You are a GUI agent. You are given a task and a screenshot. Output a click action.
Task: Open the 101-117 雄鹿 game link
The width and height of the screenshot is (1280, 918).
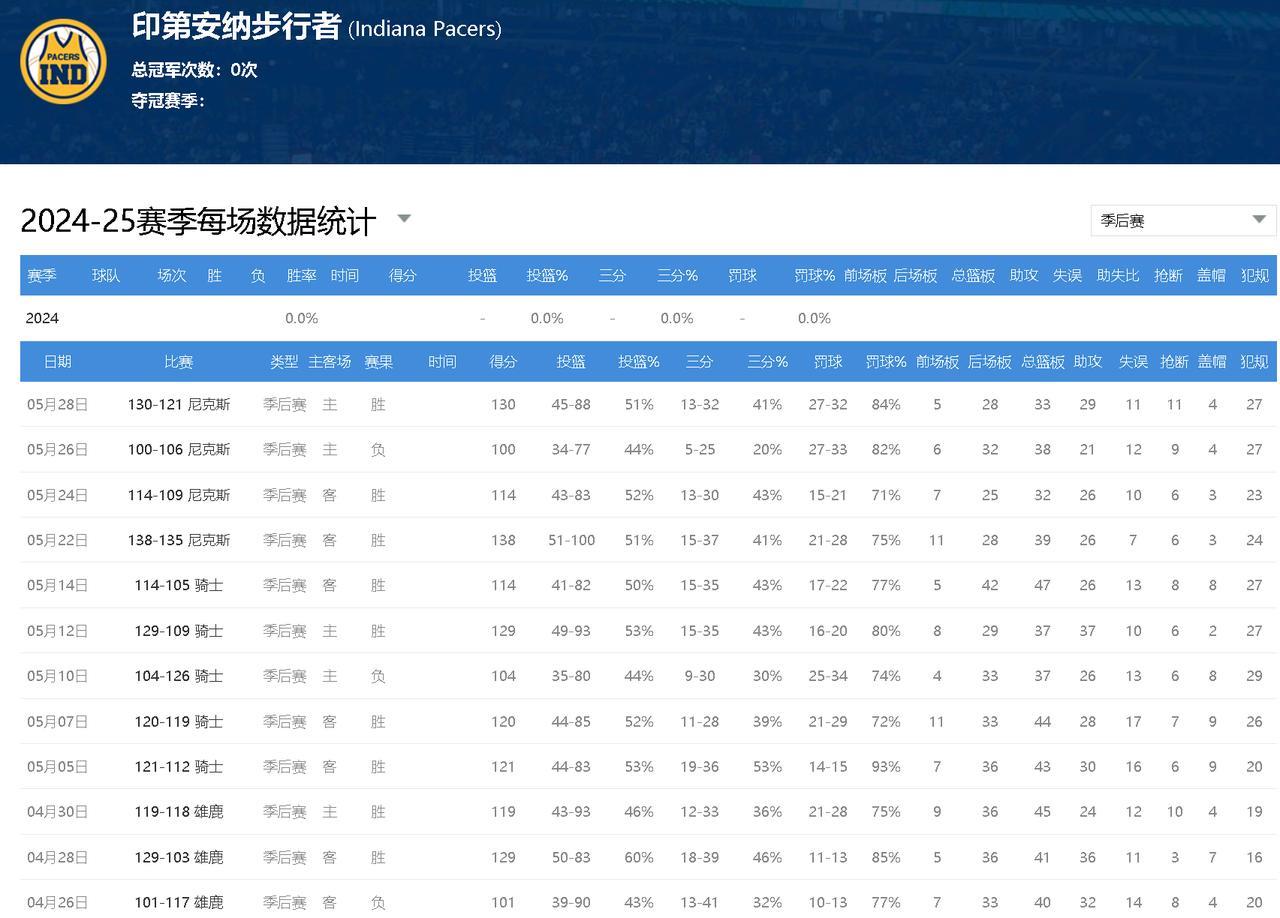tap(179, 902)
